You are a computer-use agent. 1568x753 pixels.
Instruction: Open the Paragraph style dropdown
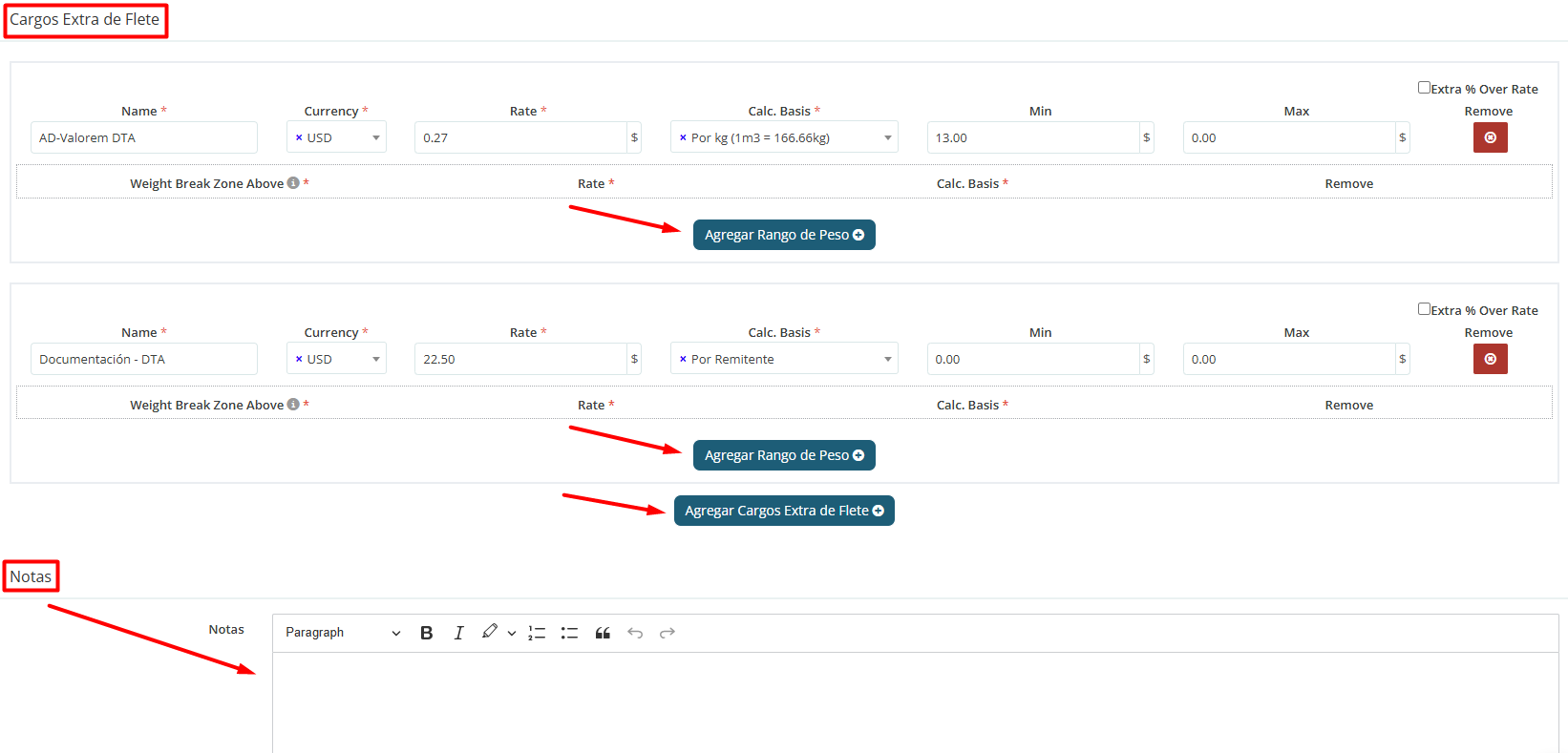(x=342, y=633)
